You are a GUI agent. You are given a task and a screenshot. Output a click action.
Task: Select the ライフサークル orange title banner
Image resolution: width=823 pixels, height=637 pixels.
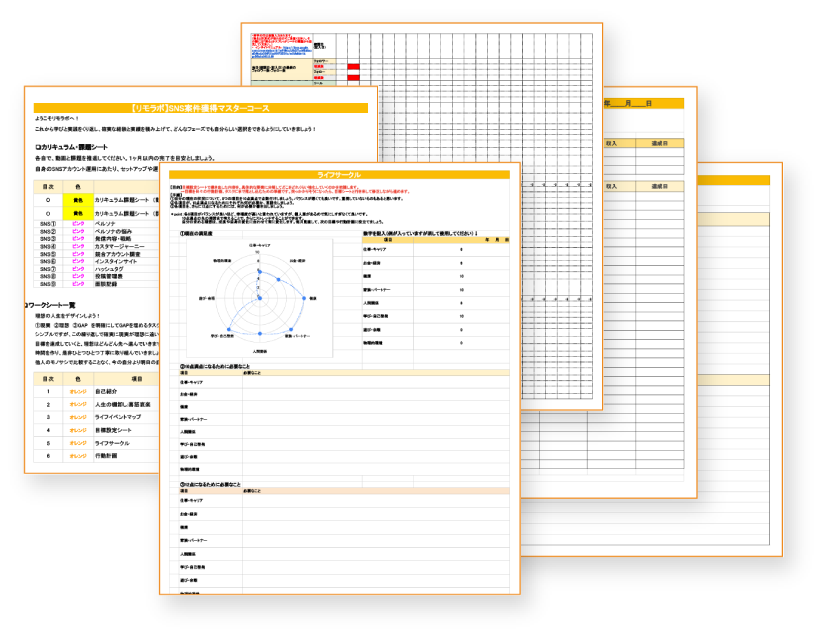pos(339,175)
